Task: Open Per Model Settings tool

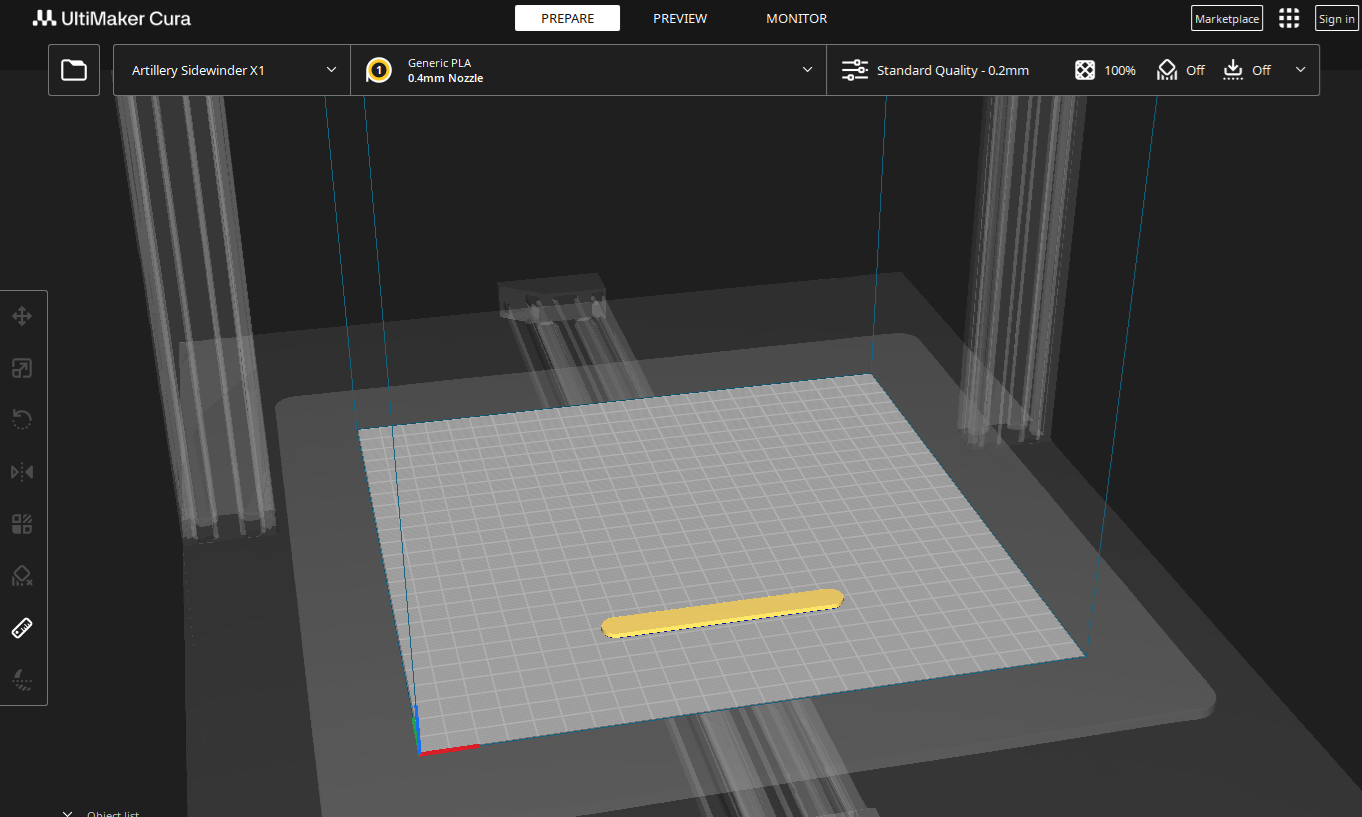Action: (22, 524)
